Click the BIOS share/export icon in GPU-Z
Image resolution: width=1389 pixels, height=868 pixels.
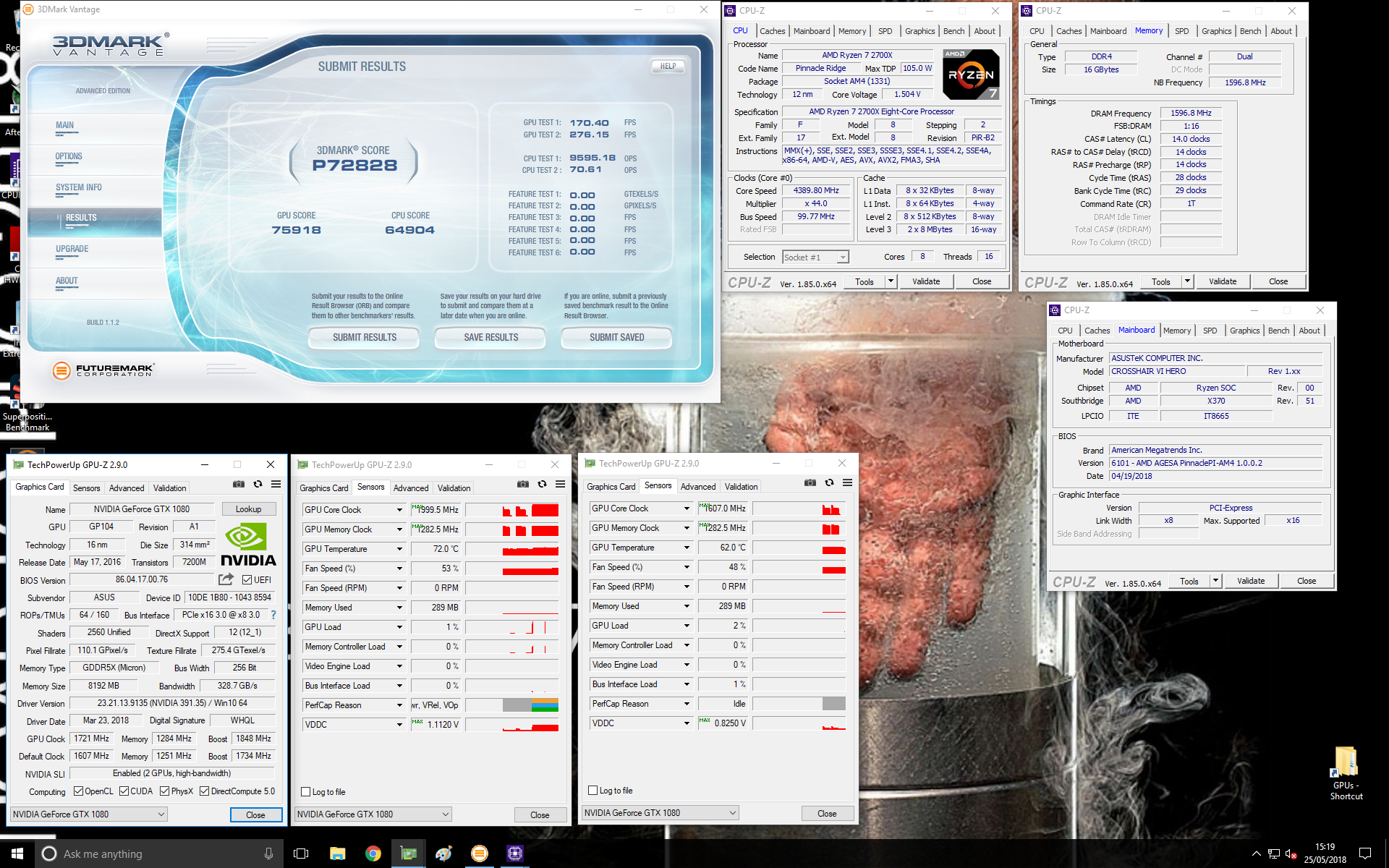[x=226, y=579]
